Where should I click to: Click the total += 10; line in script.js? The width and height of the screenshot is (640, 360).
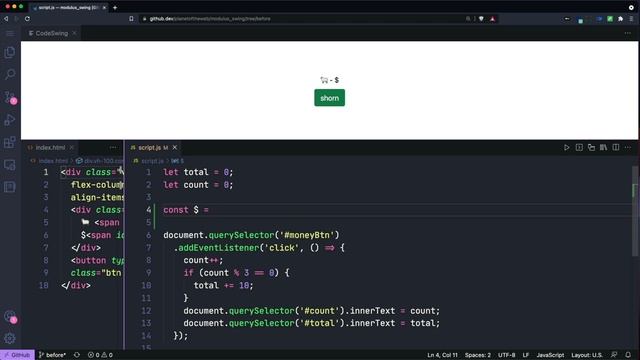223,285
